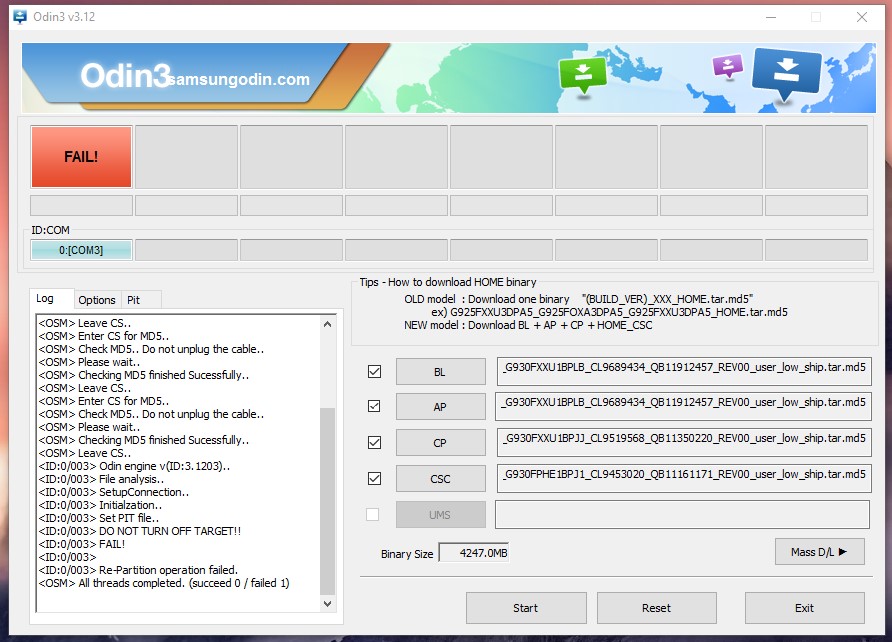892x642 pixels.
Task: Click 'DO NOT TURN OFF TARGET!!' log line
Action: pos(140,531)
